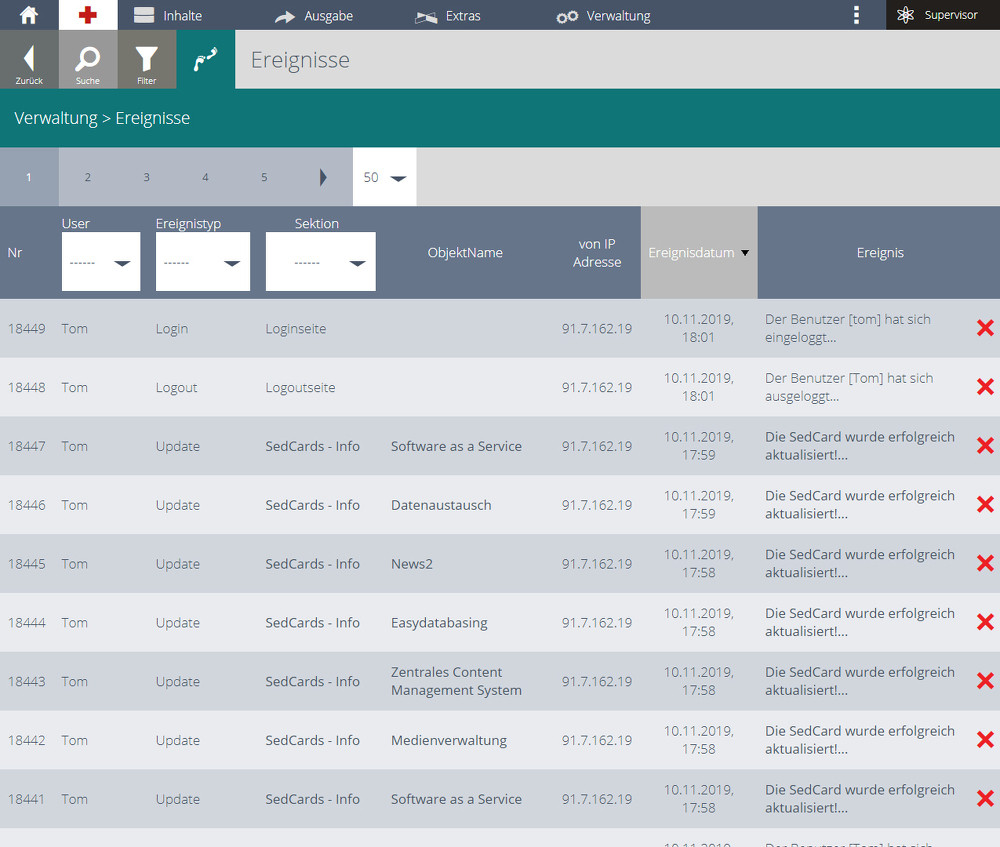Open the User filter dropdown
The image size is (1000, 847).
[x=101, y=261]
